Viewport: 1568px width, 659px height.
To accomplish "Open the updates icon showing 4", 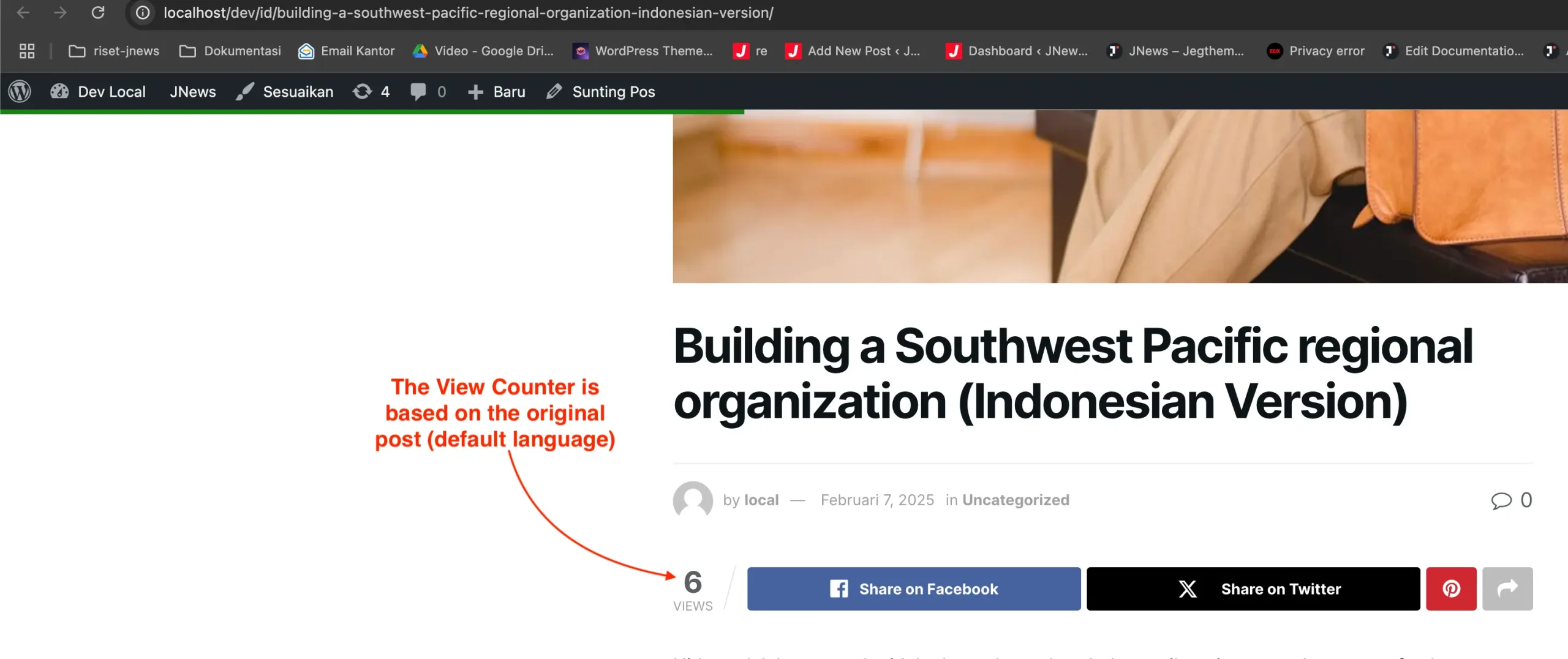I will click(x=371, y=91).
